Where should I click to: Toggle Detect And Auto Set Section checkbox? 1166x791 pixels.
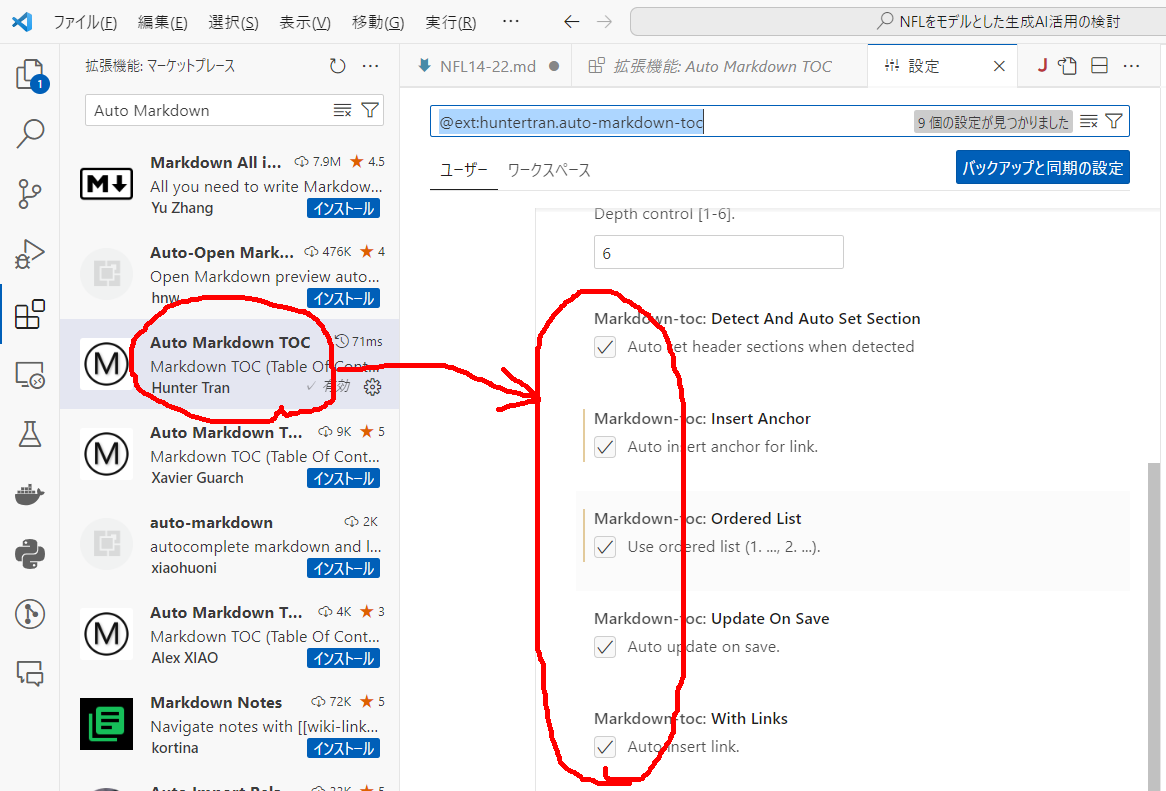(x=605, y=347)
